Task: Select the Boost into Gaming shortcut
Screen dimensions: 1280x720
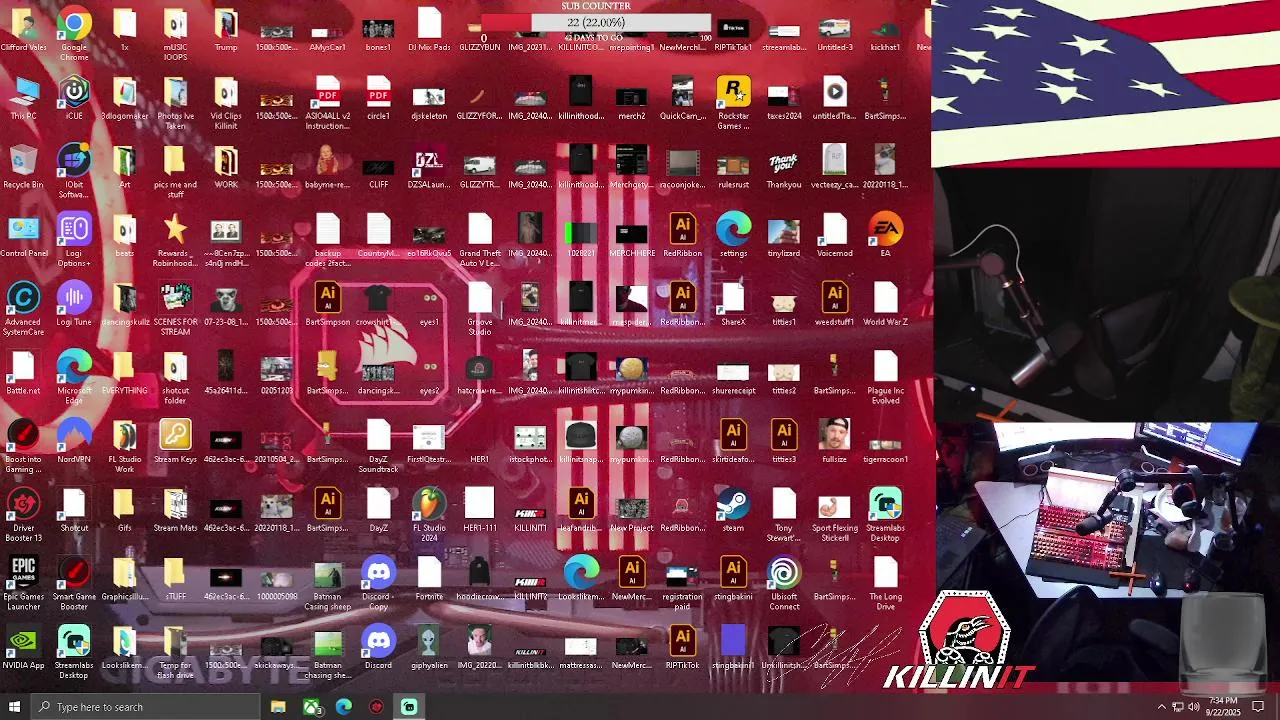Action: point(23,445)
